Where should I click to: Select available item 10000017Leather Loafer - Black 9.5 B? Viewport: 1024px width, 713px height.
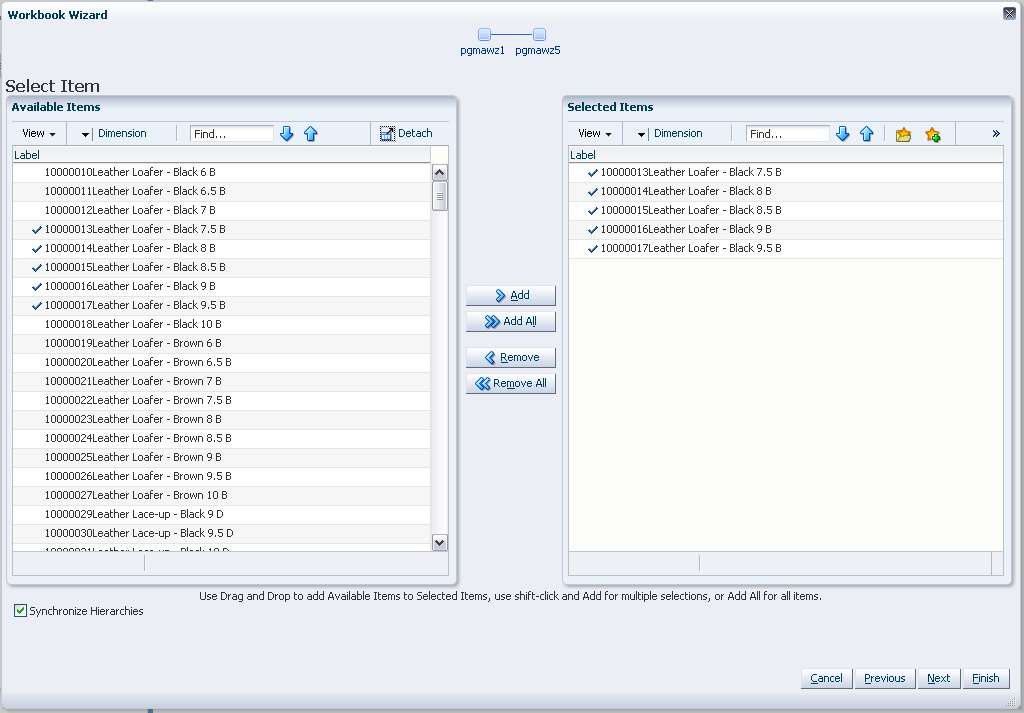221,304
